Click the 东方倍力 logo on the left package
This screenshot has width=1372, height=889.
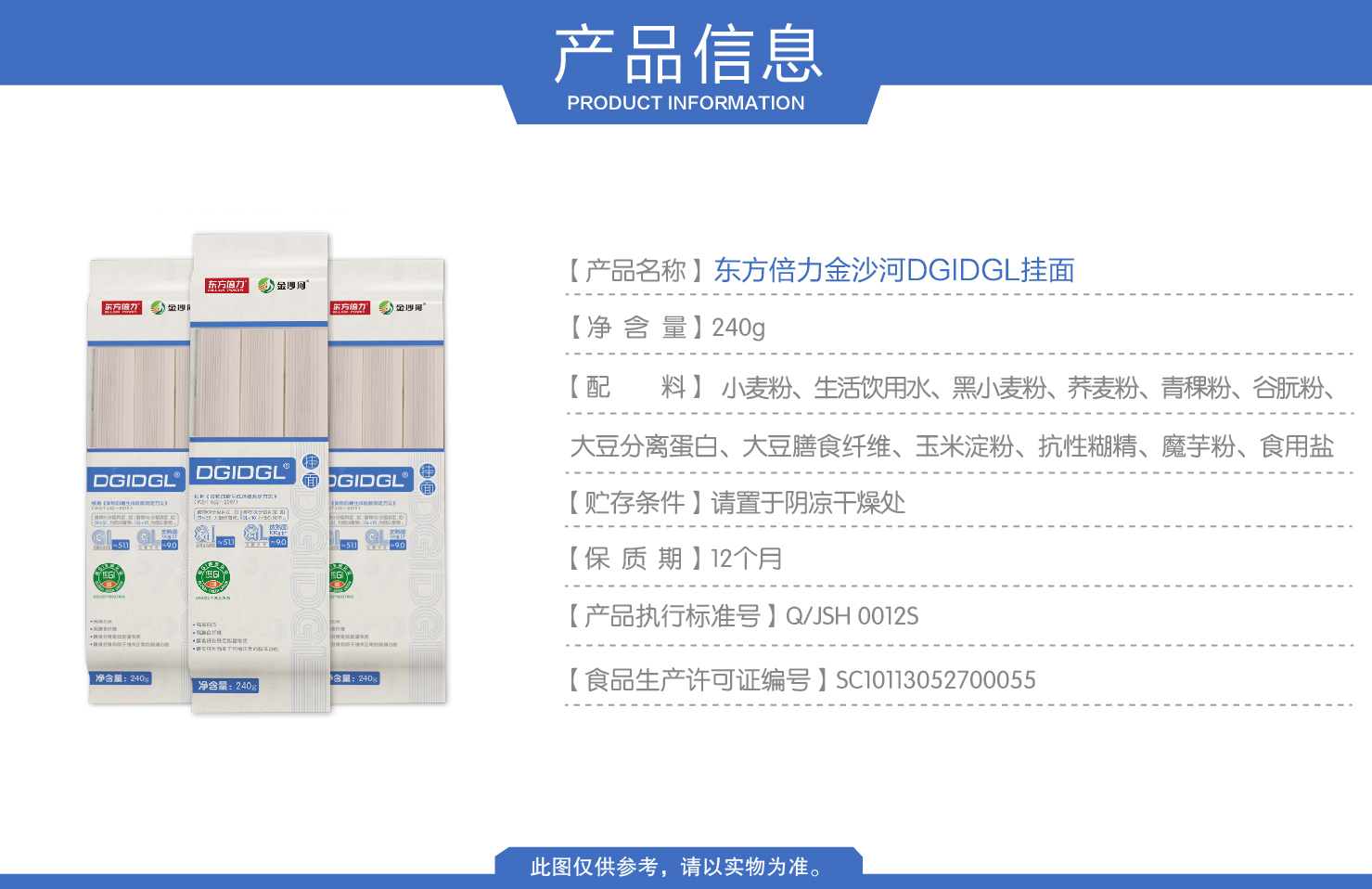tap(121, 307)
